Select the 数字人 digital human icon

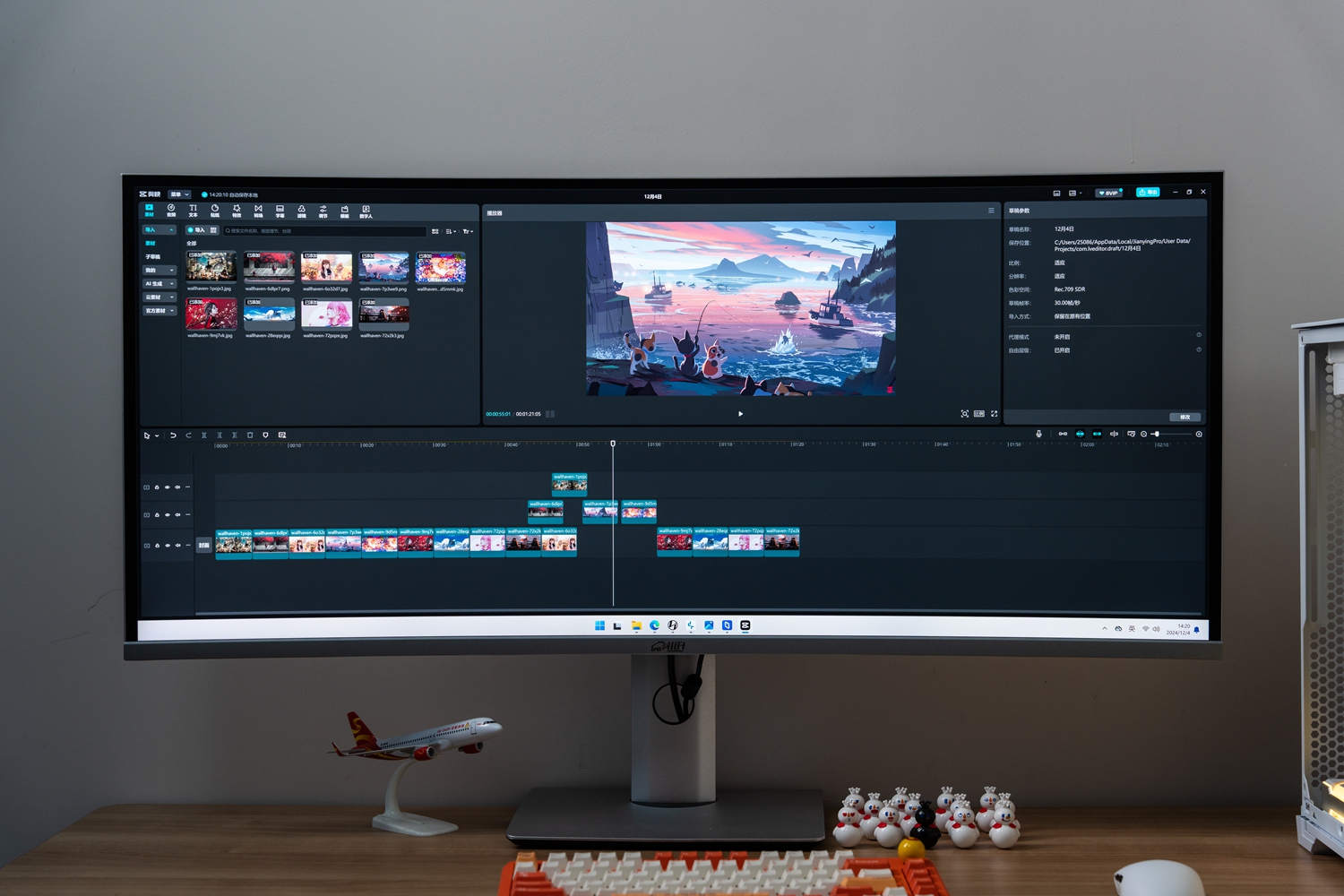tap(366, 211)
